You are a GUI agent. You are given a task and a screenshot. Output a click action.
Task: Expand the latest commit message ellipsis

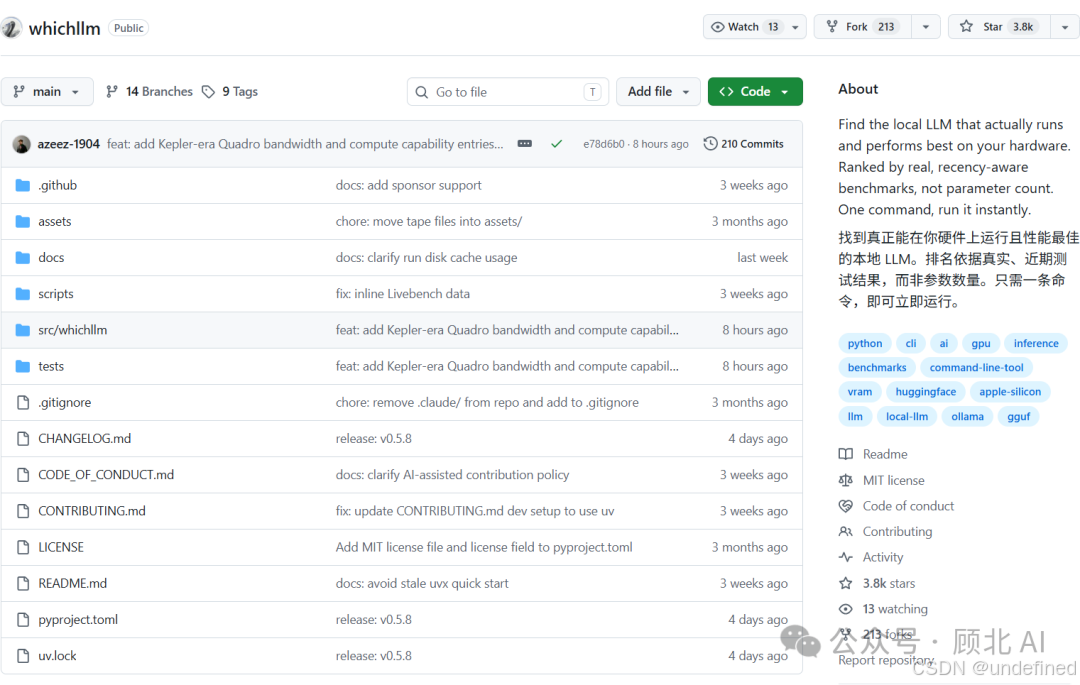tap(525, 144)
